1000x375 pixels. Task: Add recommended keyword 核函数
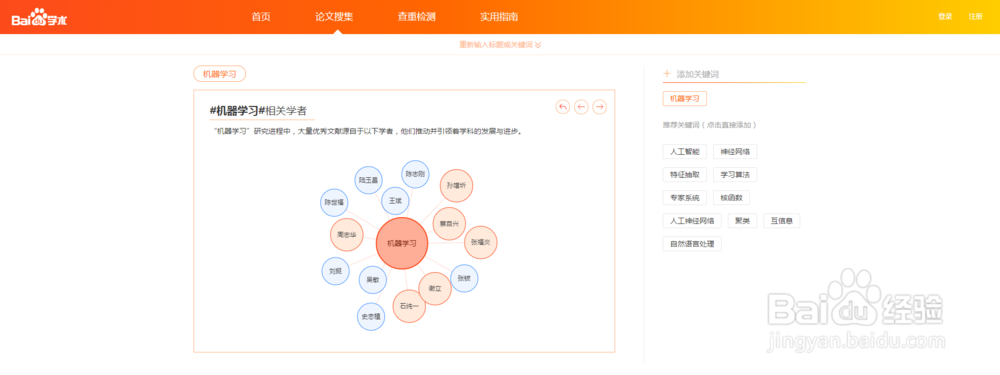732,198
